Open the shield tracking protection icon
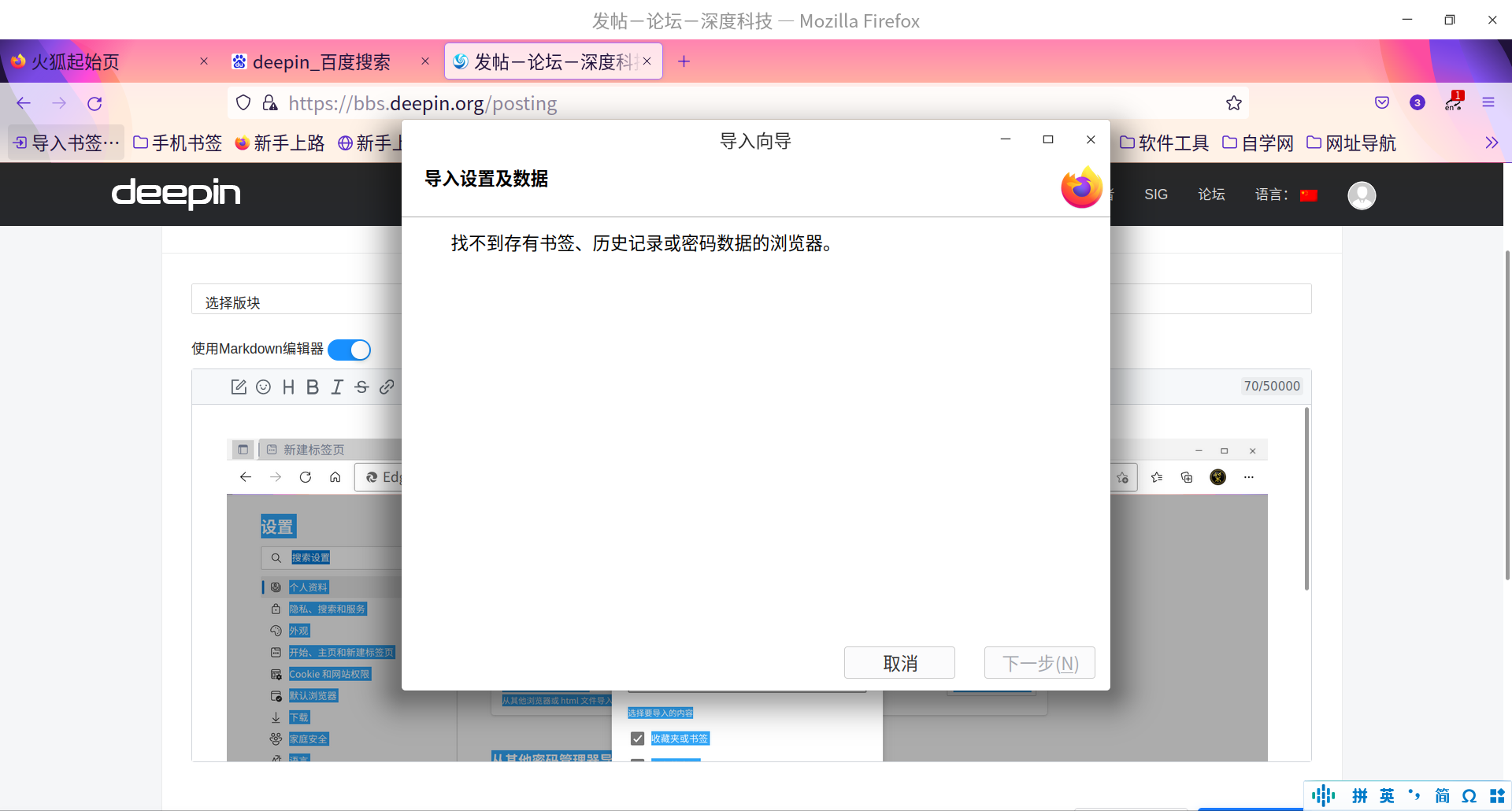Viewport: 1512px width, 811px height. (243, 102)
